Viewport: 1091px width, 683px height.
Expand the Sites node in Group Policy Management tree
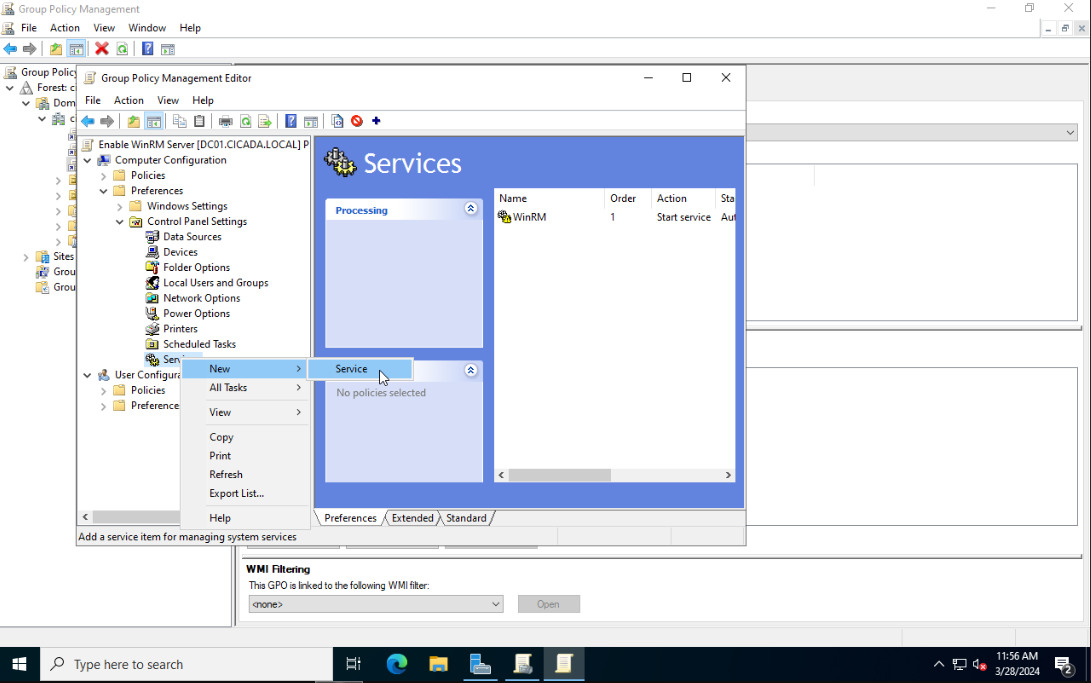coord(26,257)
